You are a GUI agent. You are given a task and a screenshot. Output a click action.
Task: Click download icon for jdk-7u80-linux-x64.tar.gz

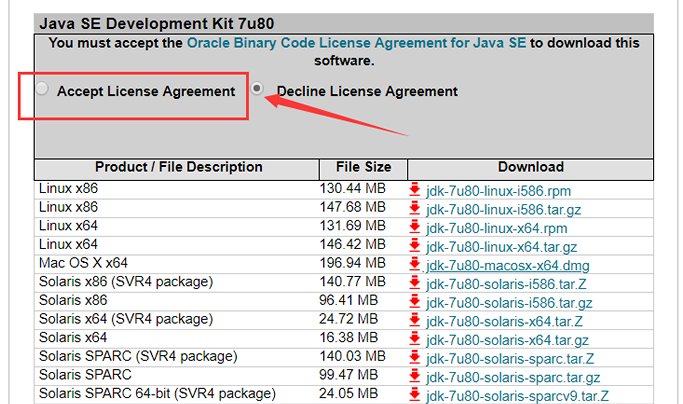pos(415,246)
